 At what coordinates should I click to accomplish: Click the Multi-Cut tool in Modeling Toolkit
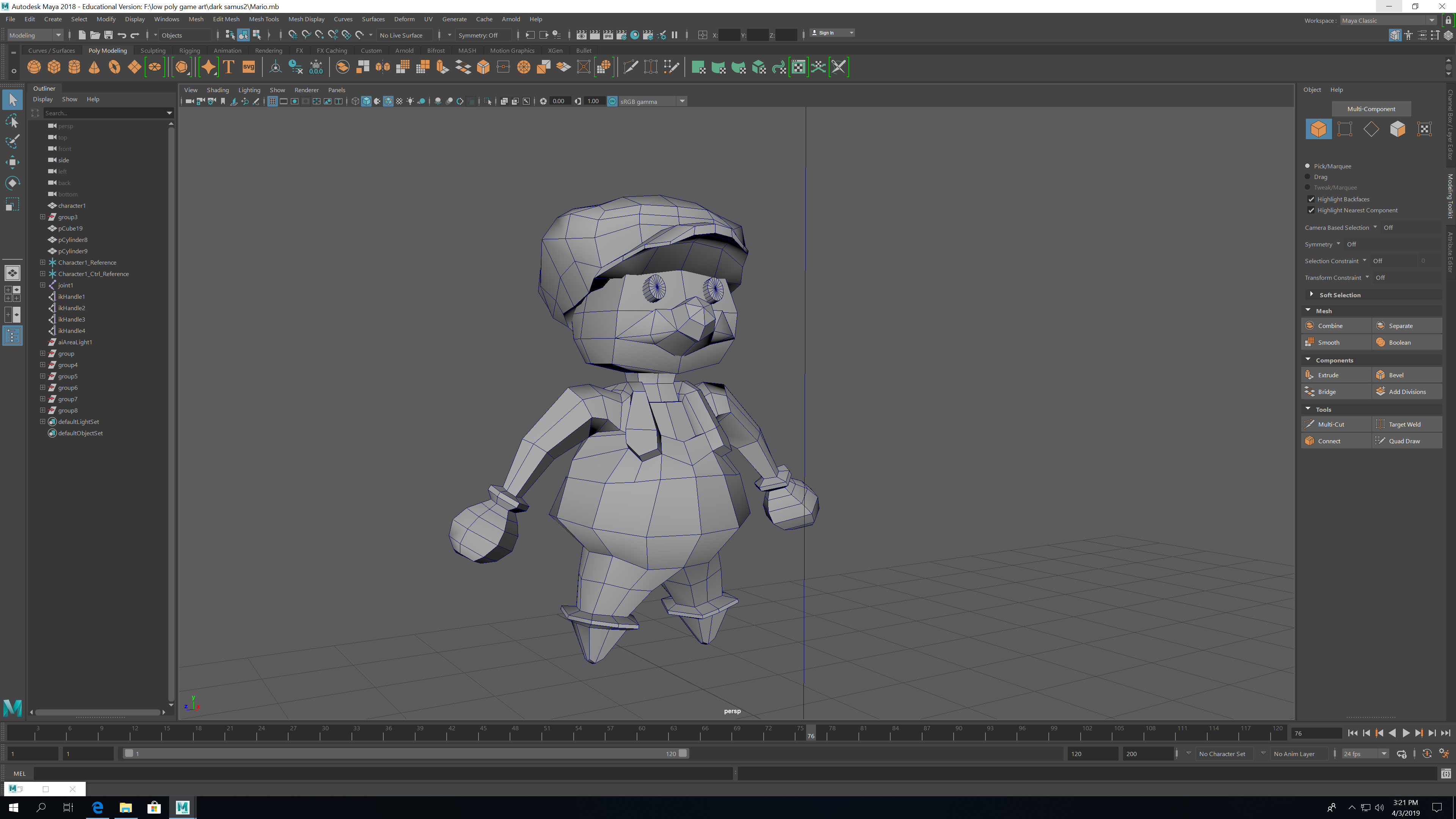[x=1331, y=424]
